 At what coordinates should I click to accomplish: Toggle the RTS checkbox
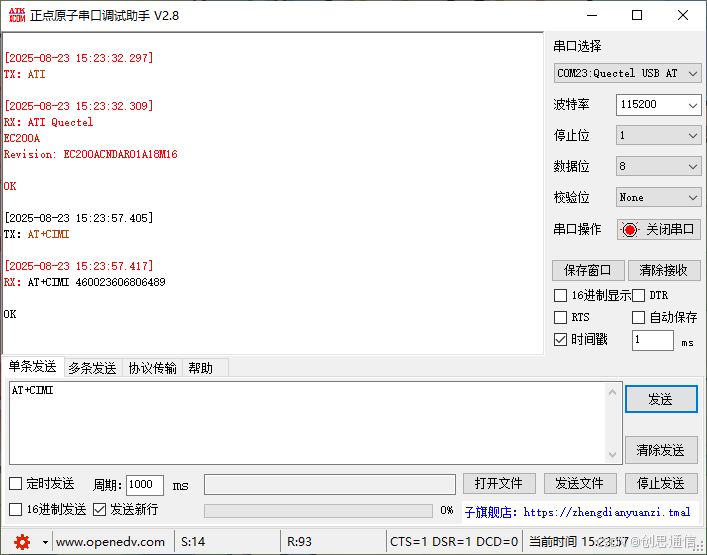pos(560,317)
